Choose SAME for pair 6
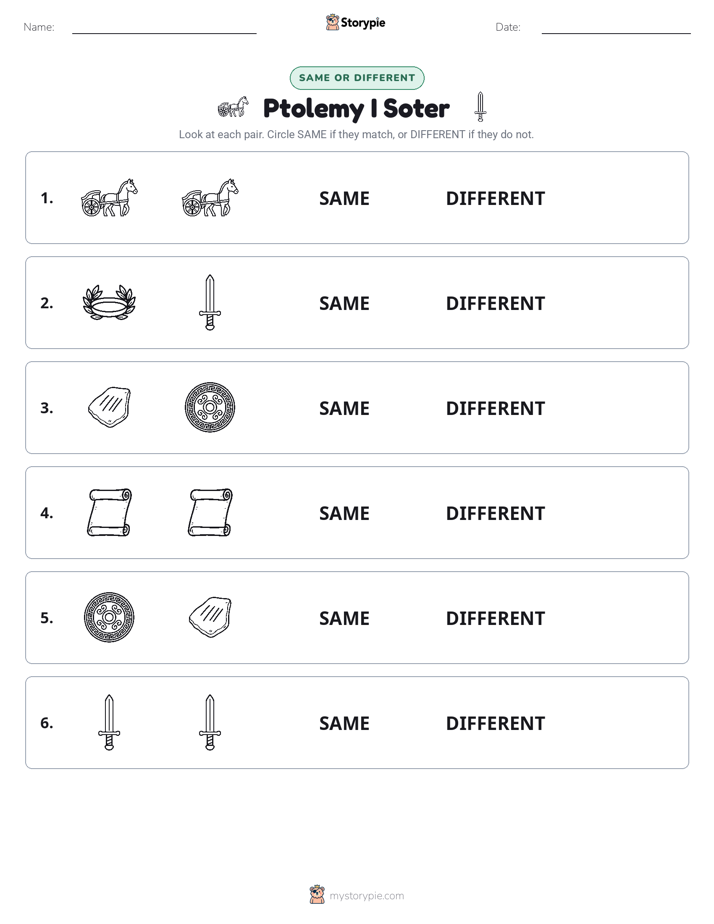 tap(344, 723)
